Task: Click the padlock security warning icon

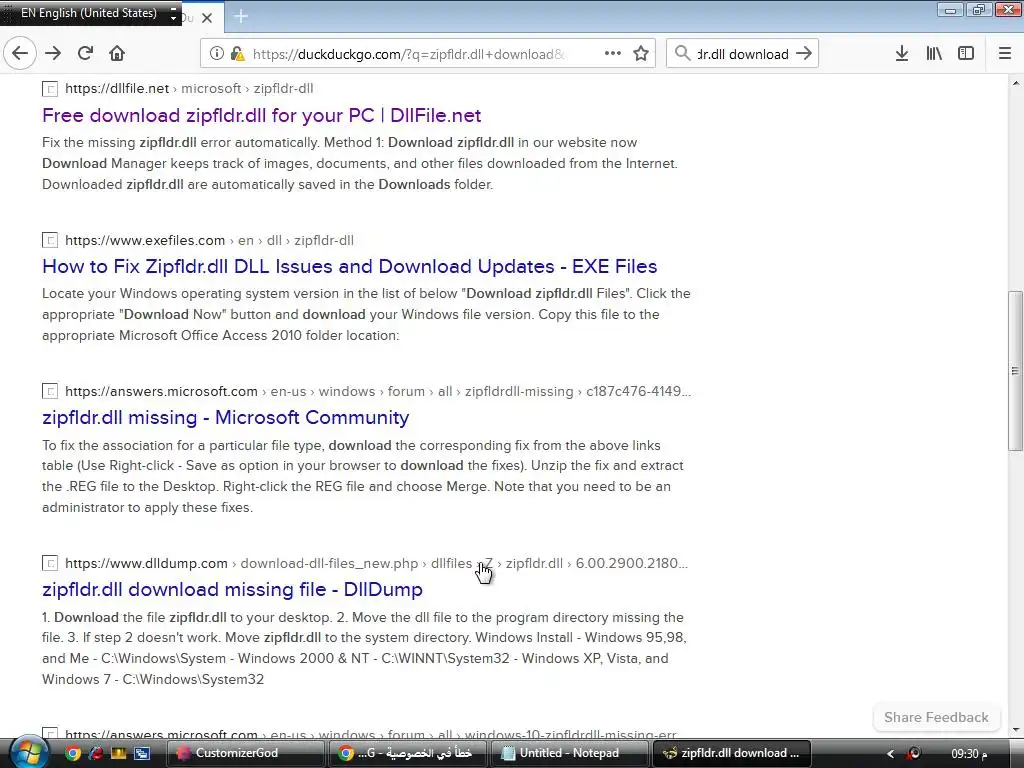Action: 237,54
